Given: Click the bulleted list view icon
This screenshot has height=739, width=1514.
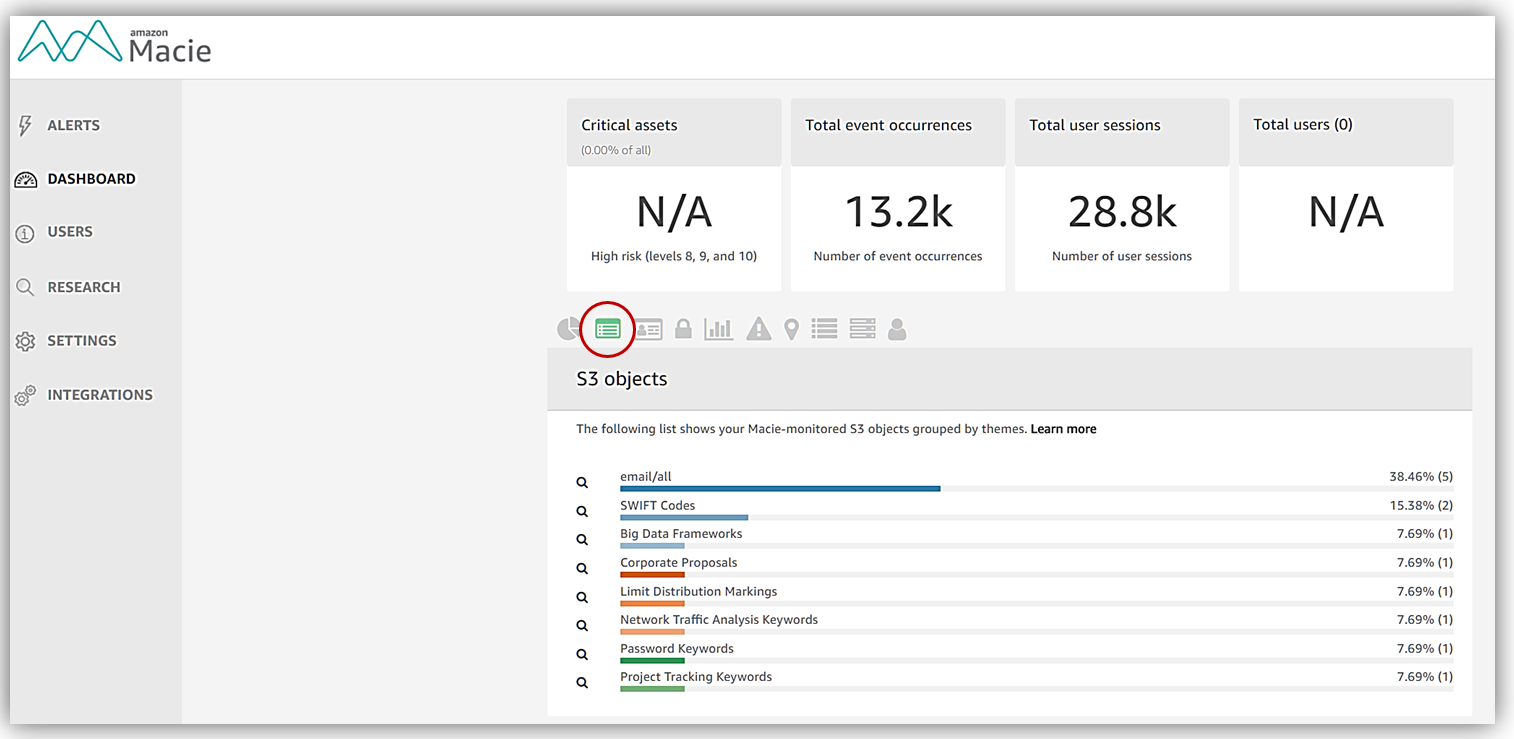Looking at the screenshot, I should [824, 328].
